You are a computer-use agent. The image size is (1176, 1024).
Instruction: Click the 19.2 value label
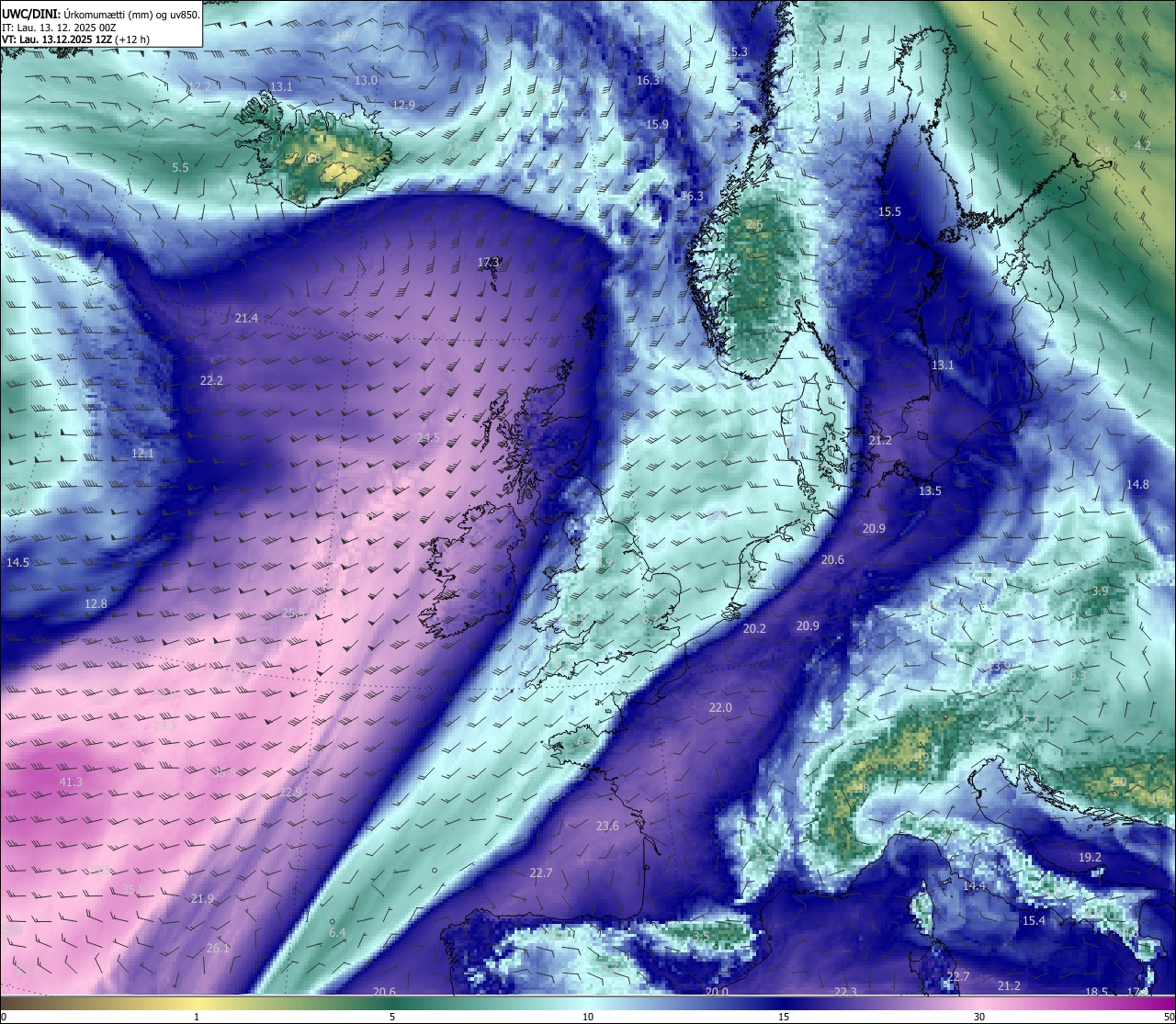(1090, 857)
